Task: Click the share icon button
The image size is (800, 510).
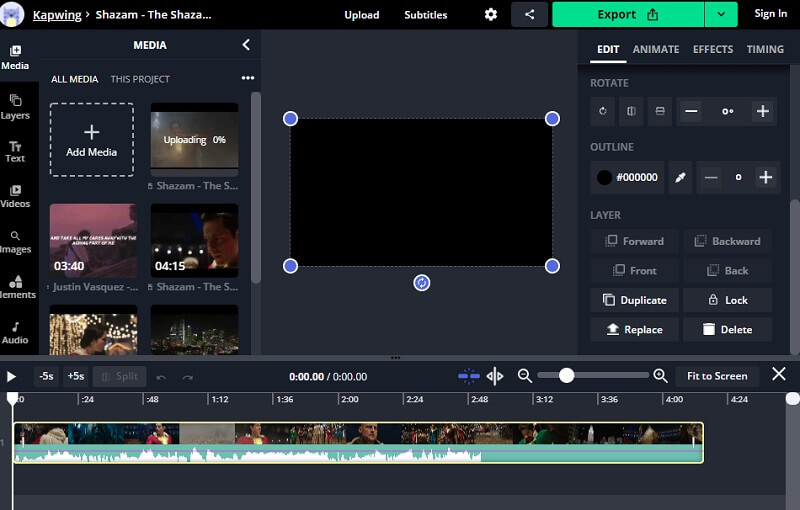Action: [x=529, y=14]
